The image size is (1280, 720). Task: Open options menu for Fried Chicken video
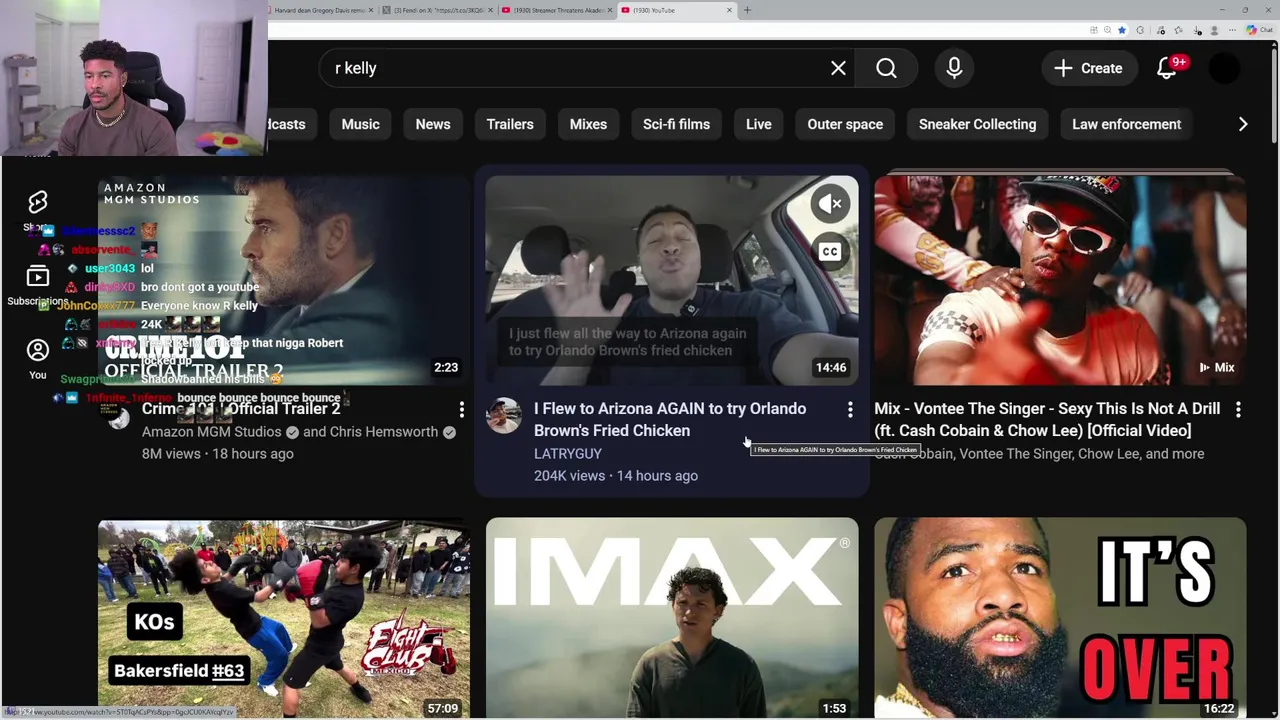pyautogui.click(x=850, y=410)
